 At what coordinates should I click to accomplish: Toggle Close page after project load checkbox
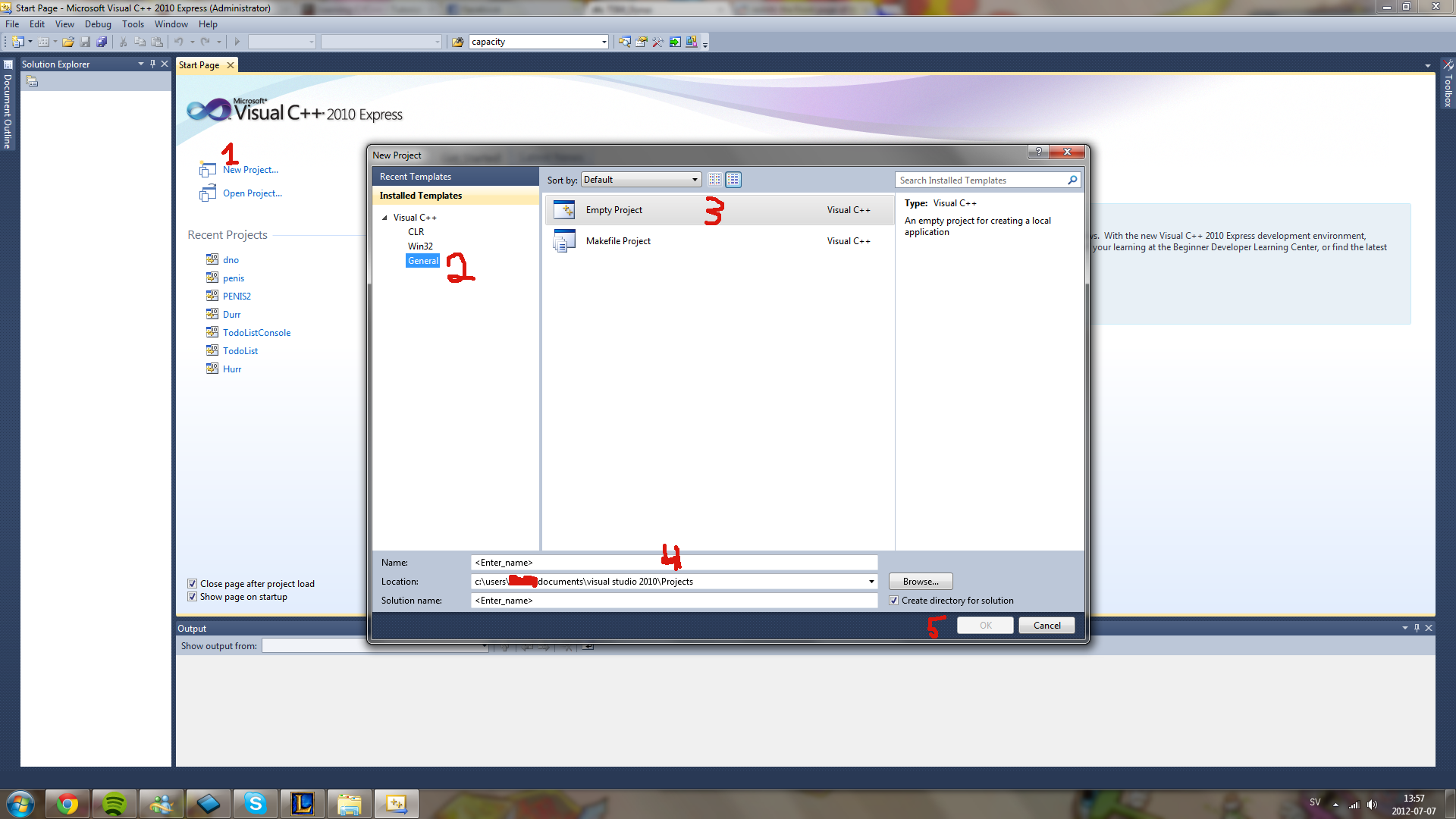tap(192, 584)
